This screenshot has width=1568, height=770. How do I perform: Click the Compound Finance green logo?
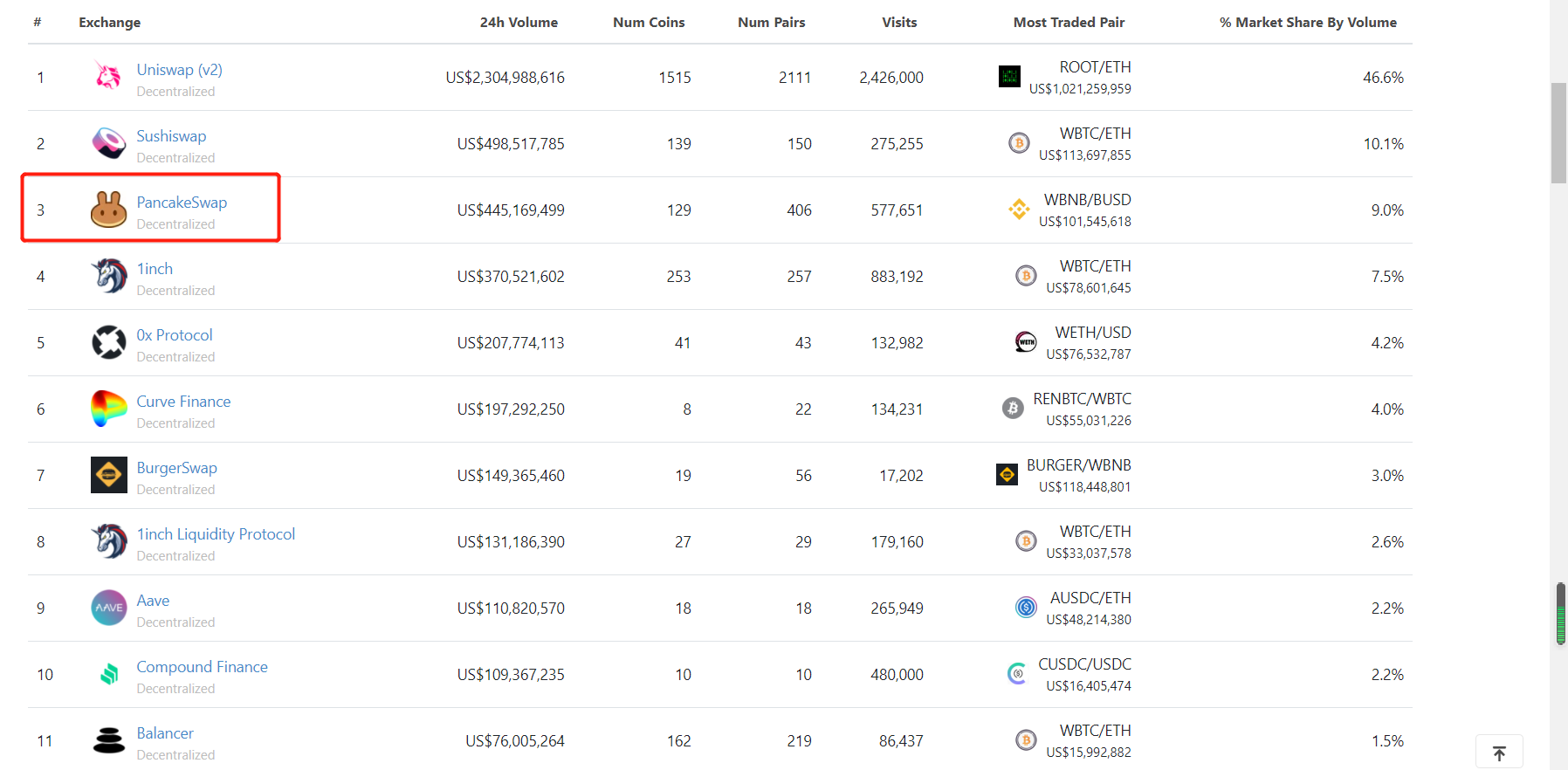click(x=108, y=674)
